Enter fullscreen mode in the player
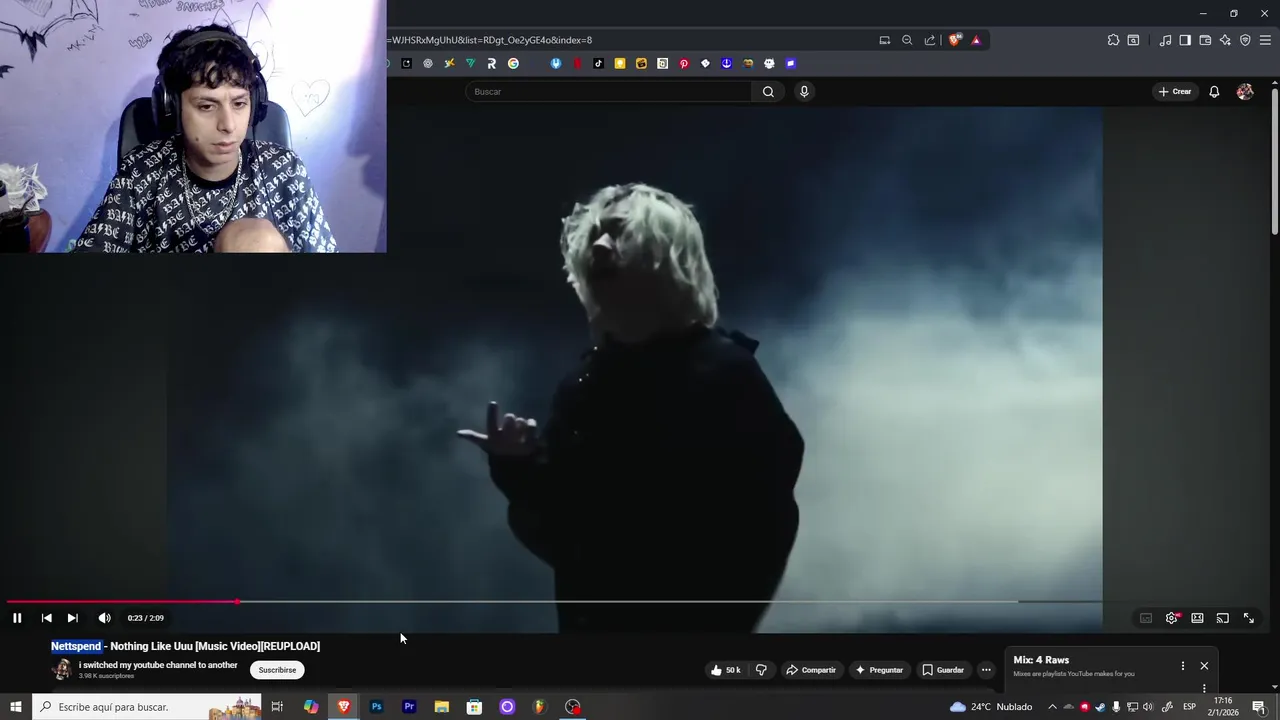 [1248, 618]
